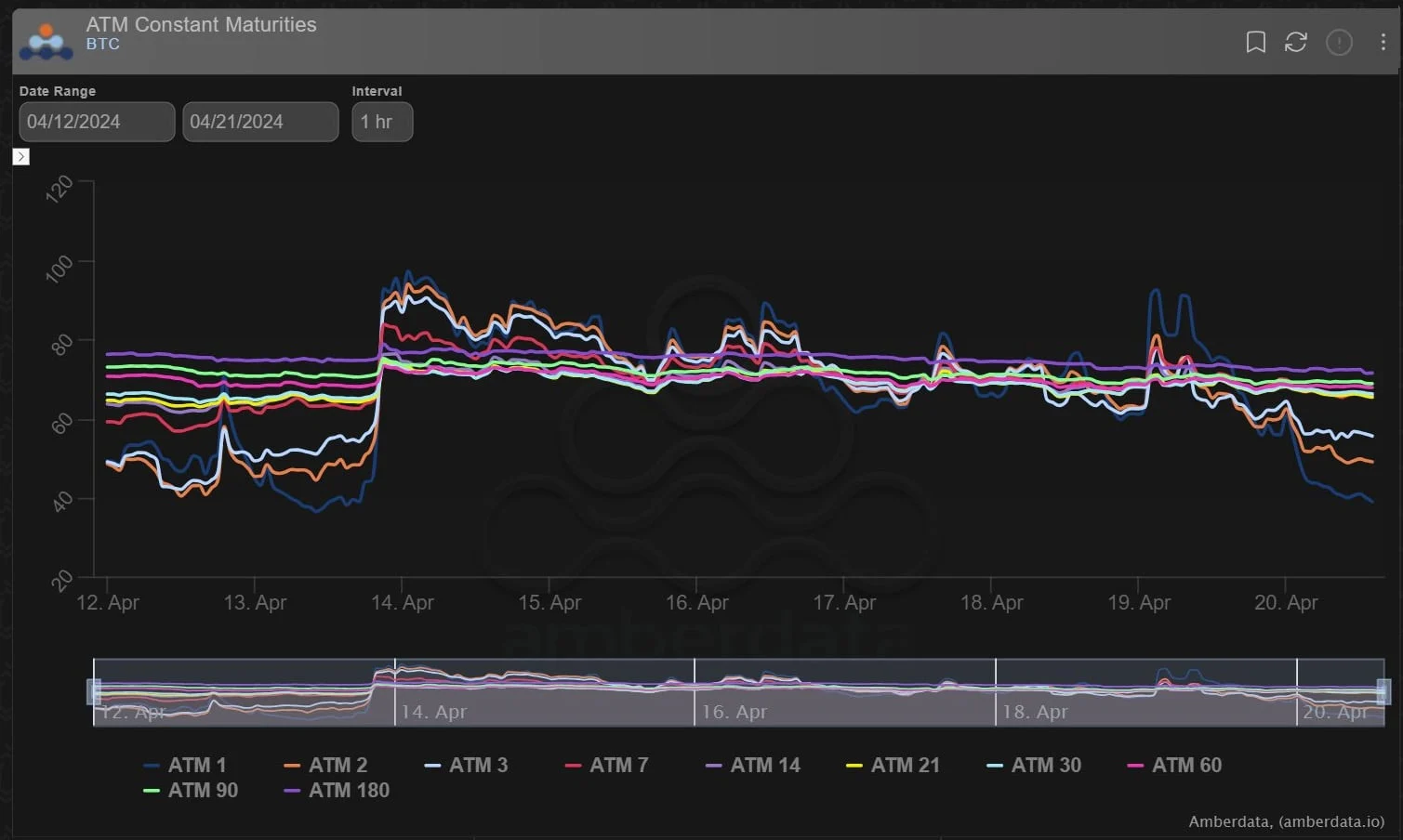Click the left handle of the range navigator

(93, 691)
